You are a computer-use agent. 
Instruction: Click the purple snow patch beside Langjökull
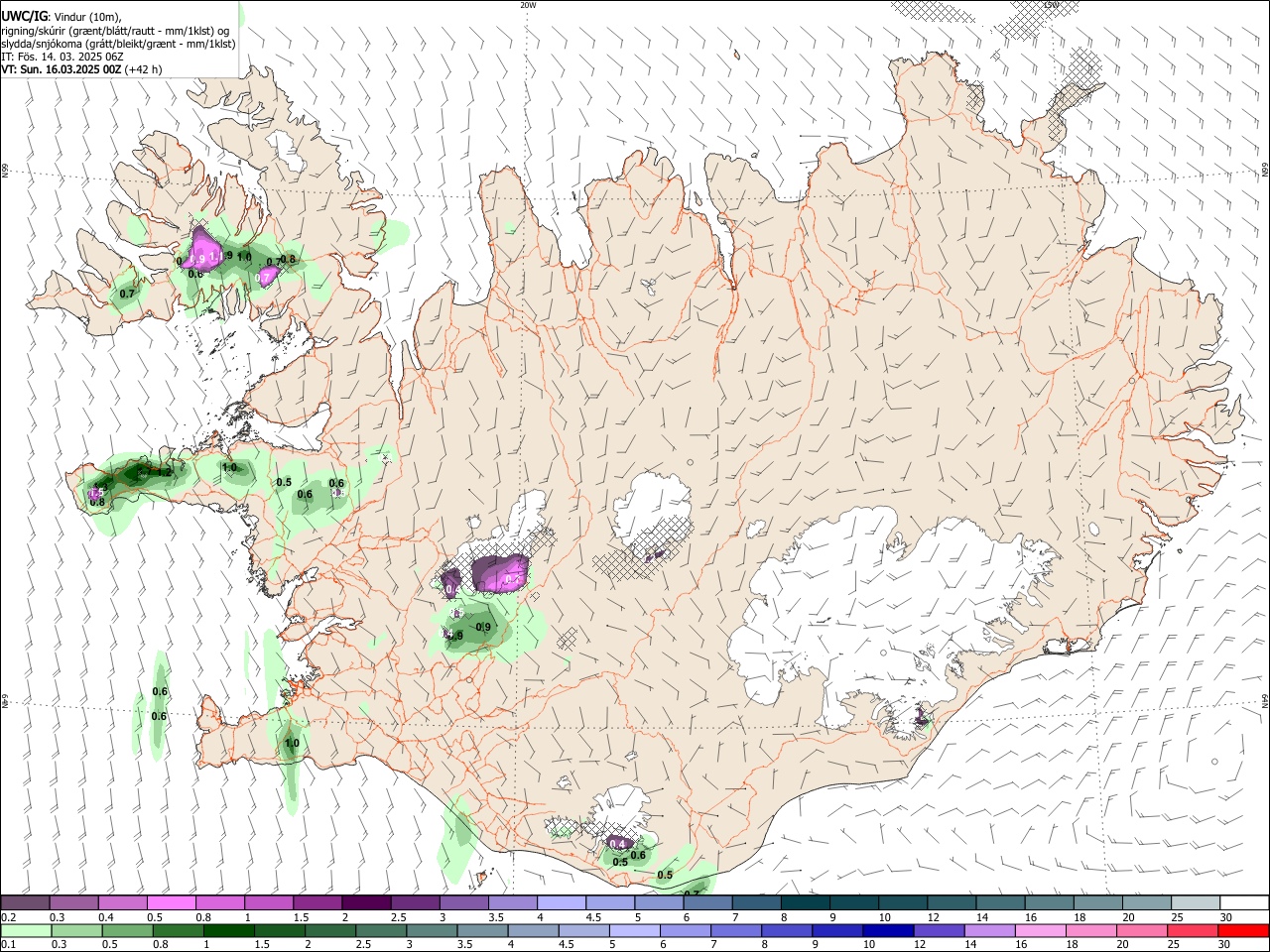[500, 572]
